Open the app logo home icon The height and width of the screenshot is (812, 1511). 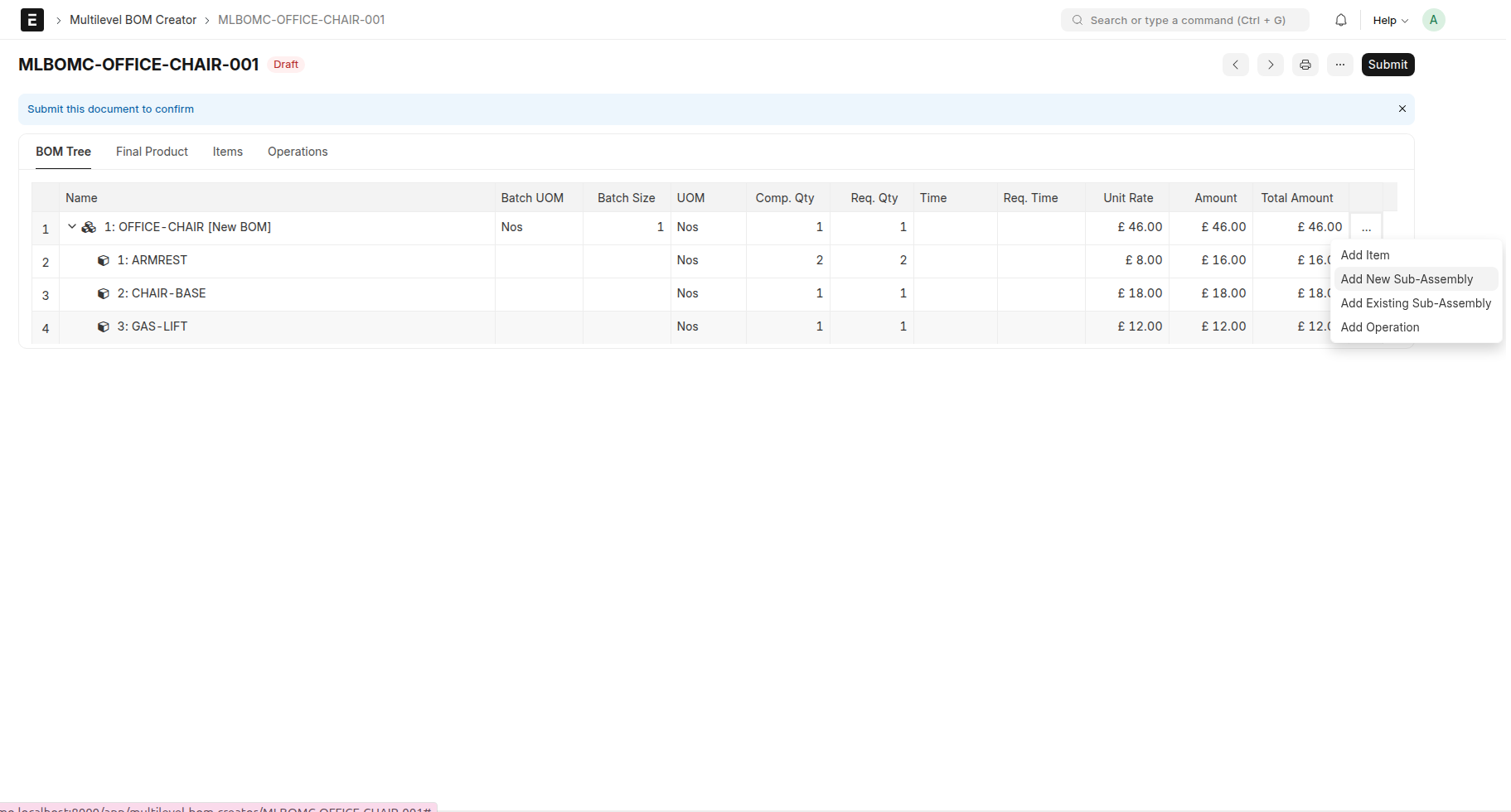point(31,19)
